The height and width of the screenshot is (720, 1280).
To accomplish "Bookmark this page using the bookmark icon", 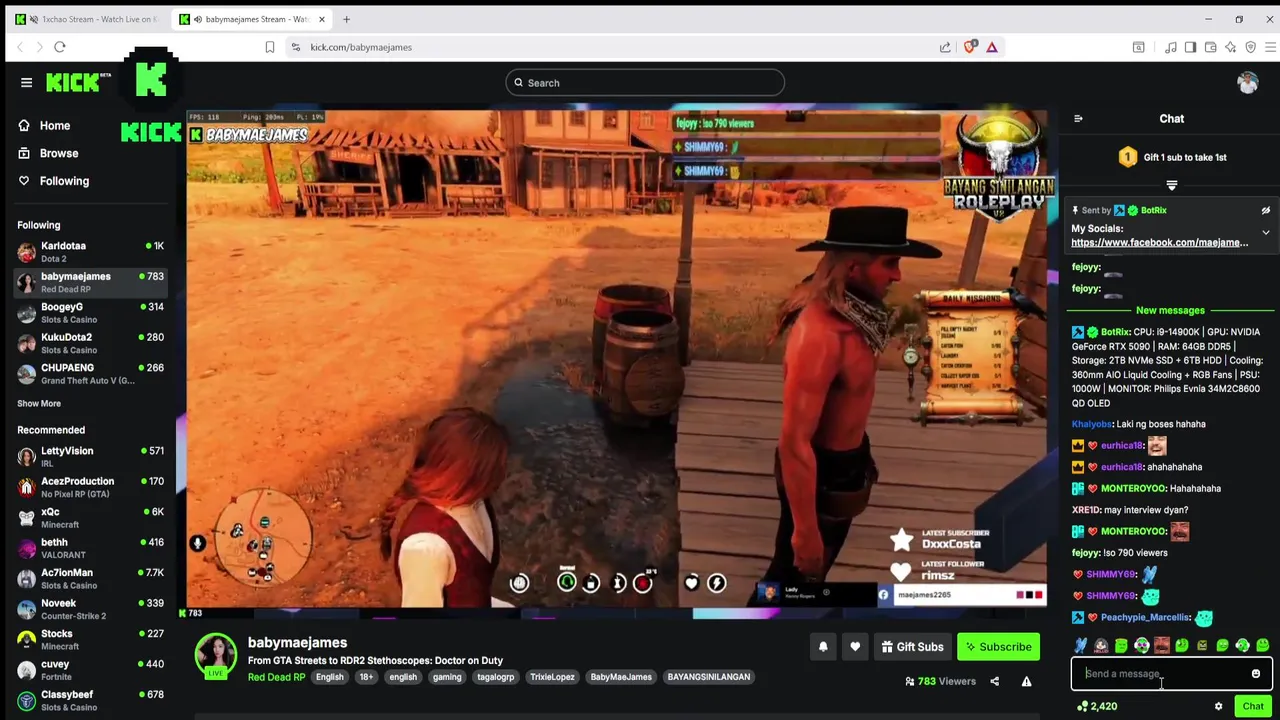I will [269, 47].
